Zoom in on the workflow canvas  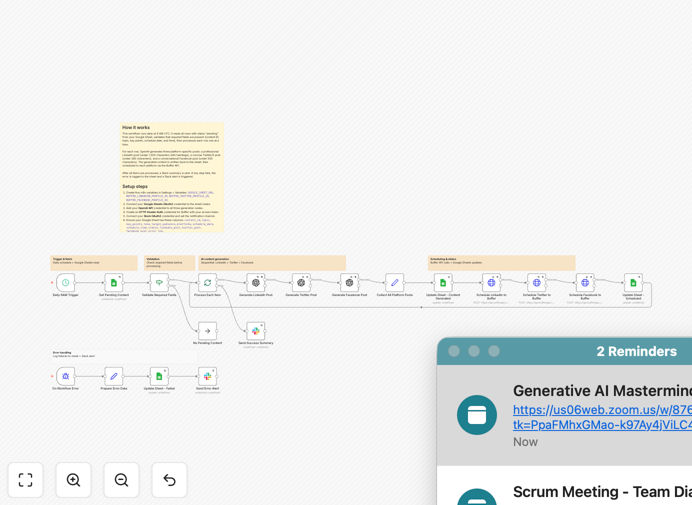[x=73, y=480]
